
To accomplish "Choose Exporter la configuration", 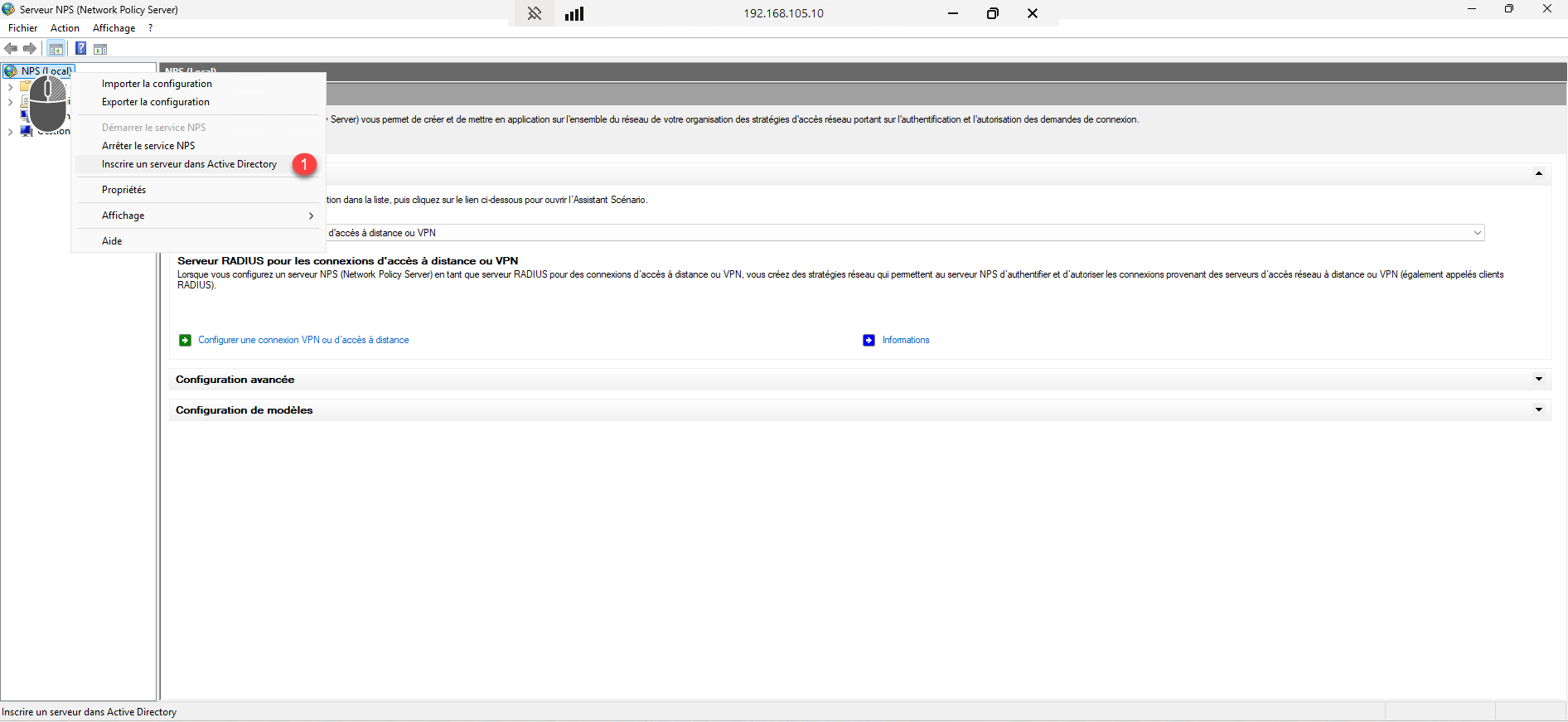I will 156,102.
